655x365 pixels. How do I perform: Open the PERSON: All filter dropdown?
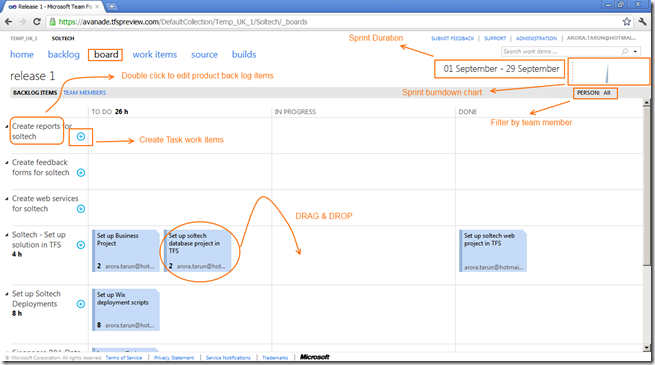coord(594,93)
